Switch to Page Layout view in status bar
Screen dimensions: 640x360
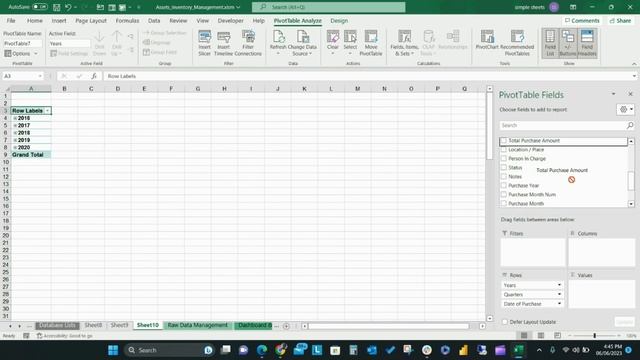541,336
